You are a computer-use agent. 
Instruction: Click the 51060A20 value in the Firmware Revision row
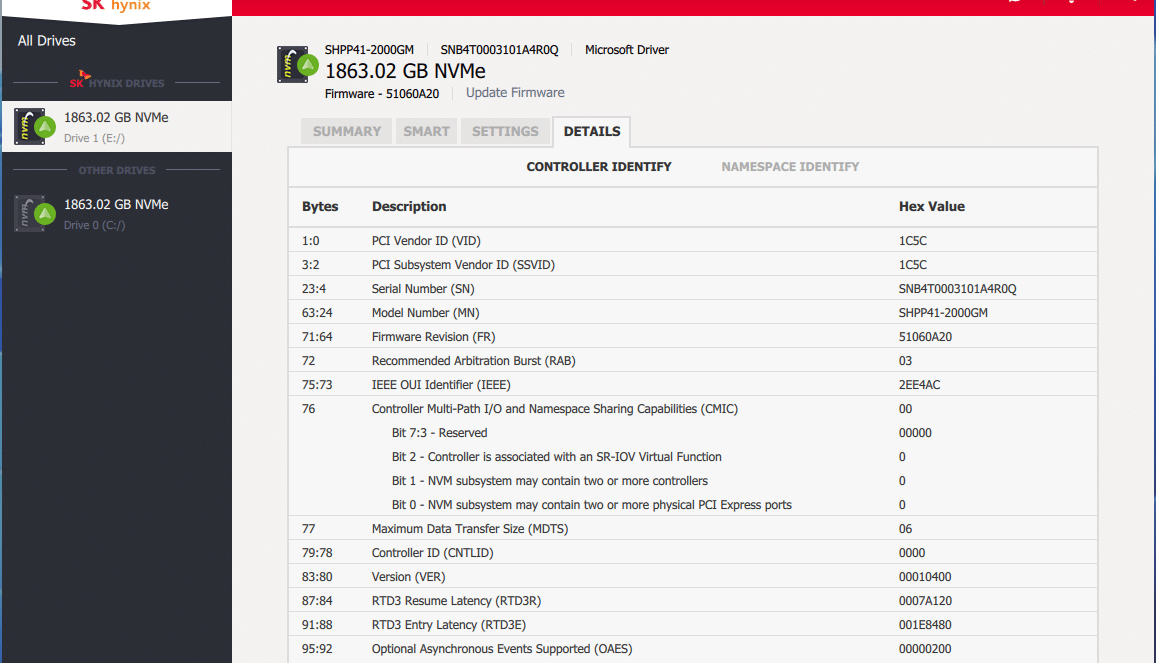925,337
